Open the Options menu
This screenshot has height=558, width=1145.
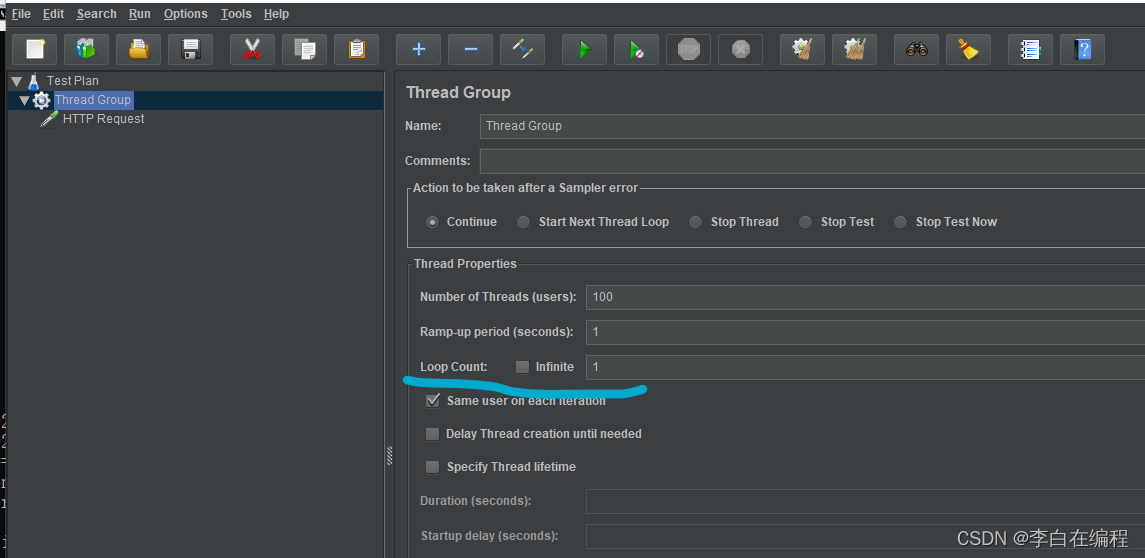[x=185, y=14]
